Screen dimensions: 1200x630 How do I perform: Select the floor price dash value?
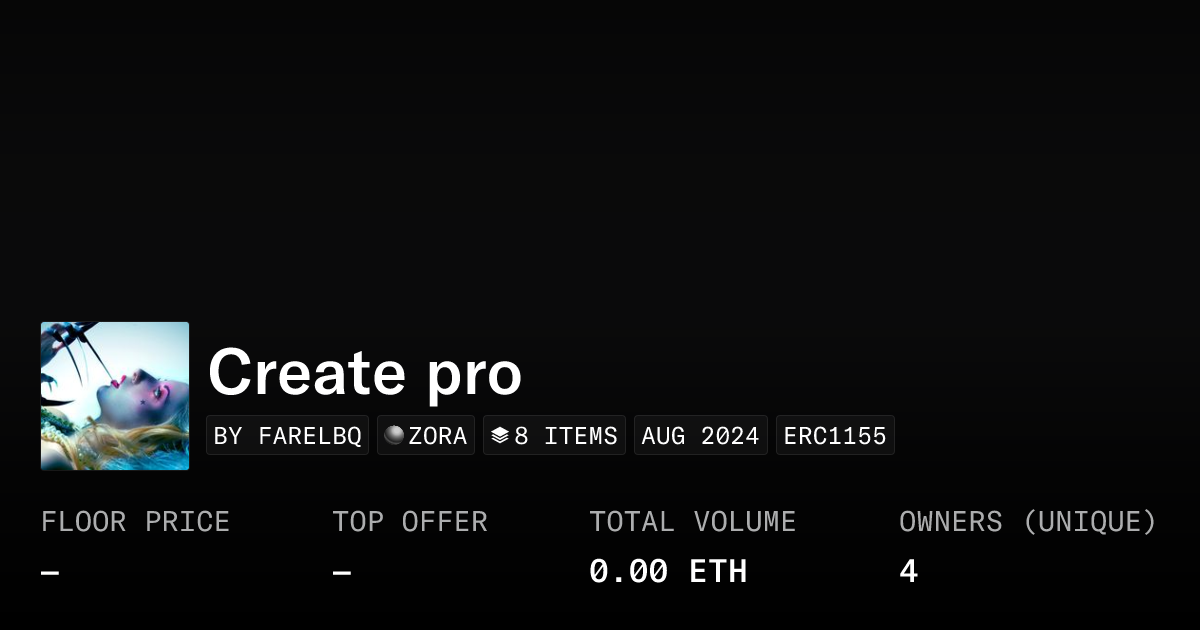(x=50, y=572)
